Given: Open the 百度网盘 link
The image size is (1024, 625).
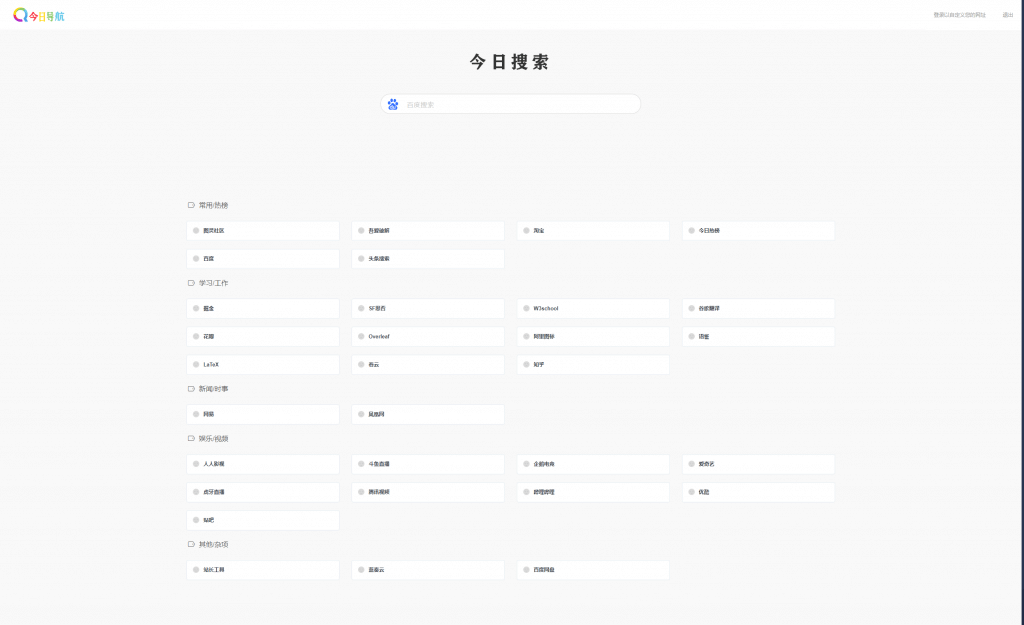Looking at the screenshot, I should coord(594,569).
